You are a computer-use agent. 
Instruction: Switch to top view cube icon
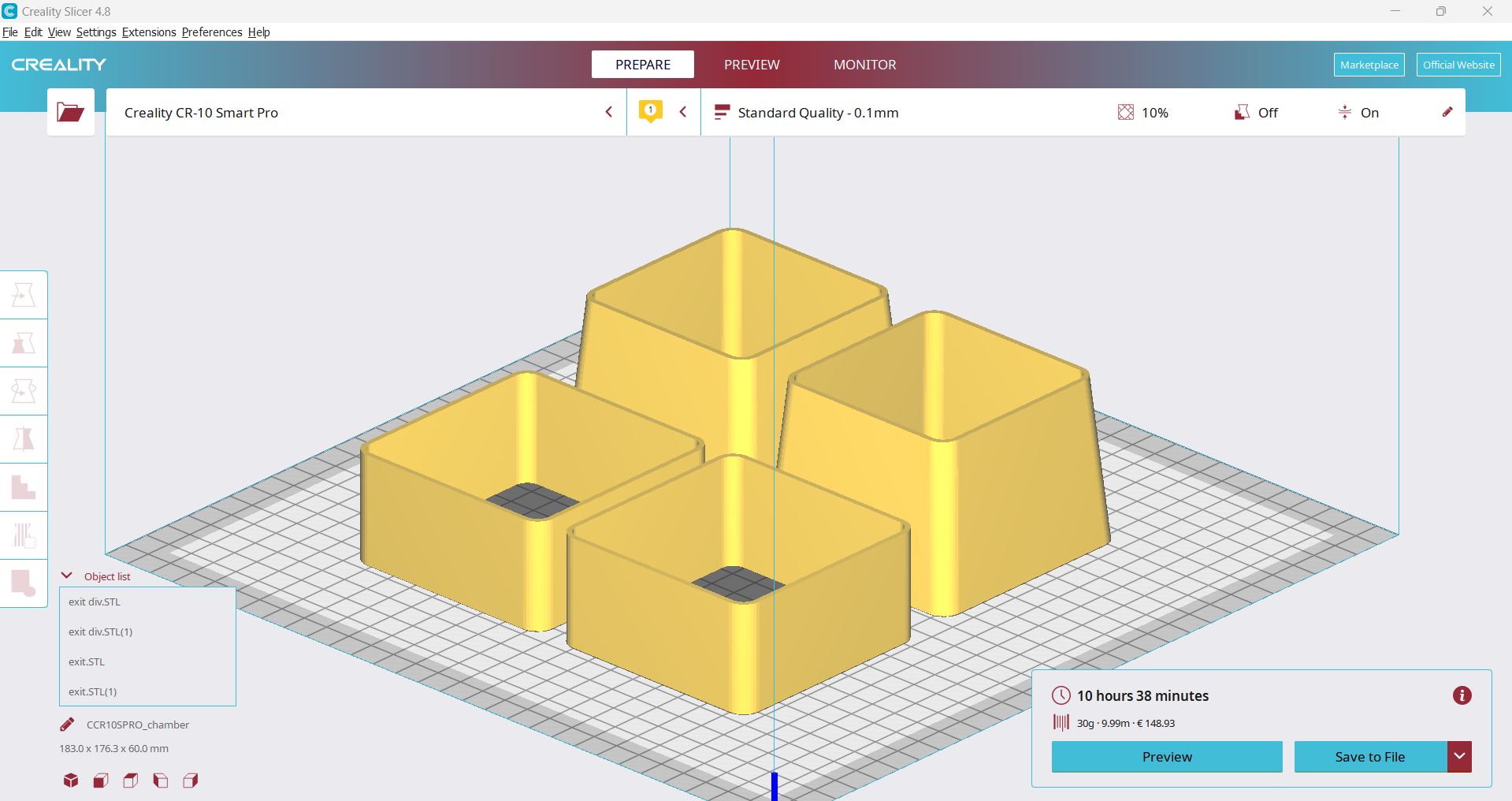point(131,781)
